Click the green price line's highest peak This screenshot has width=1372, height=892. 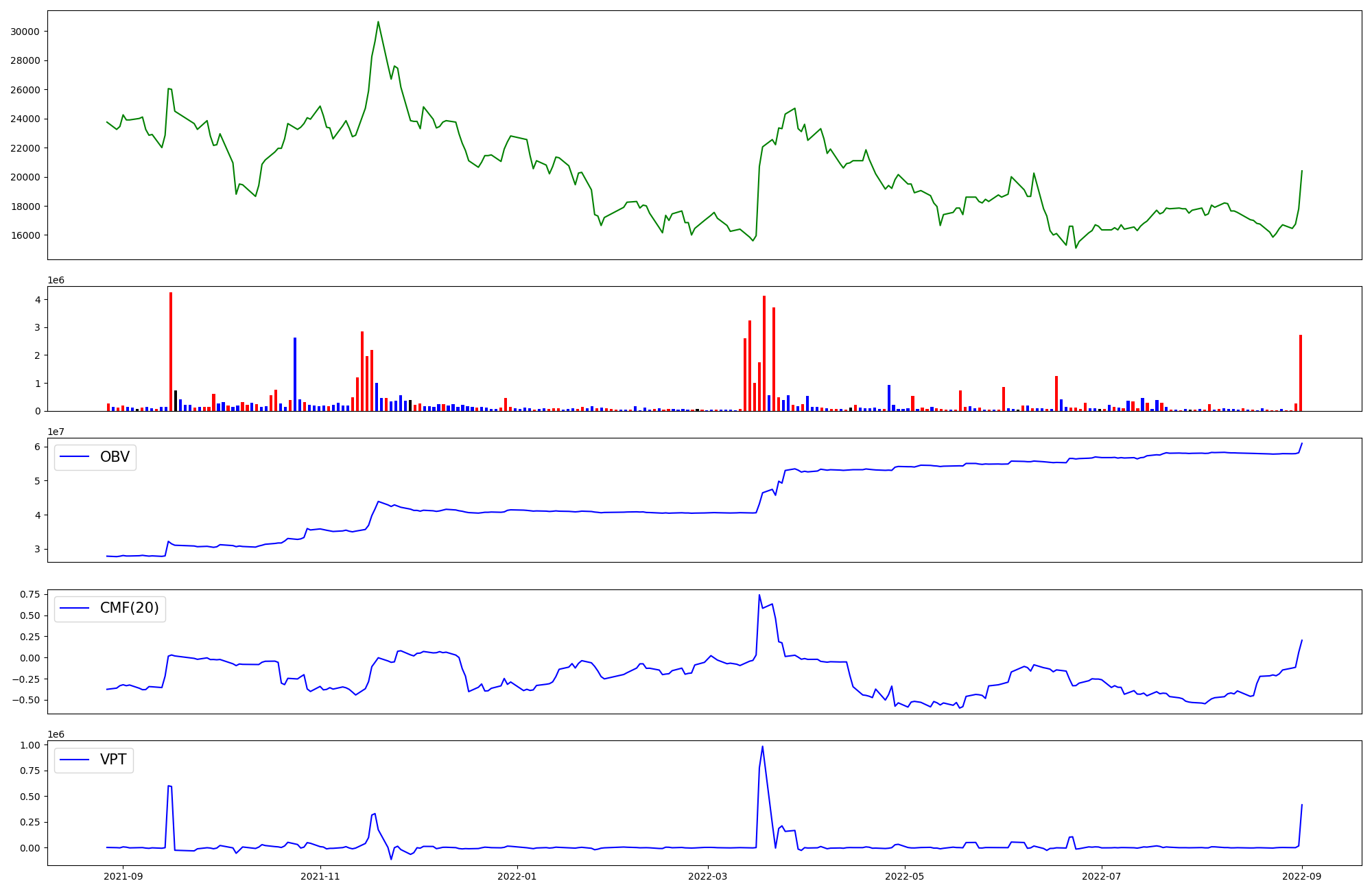(x=378, y=22)
